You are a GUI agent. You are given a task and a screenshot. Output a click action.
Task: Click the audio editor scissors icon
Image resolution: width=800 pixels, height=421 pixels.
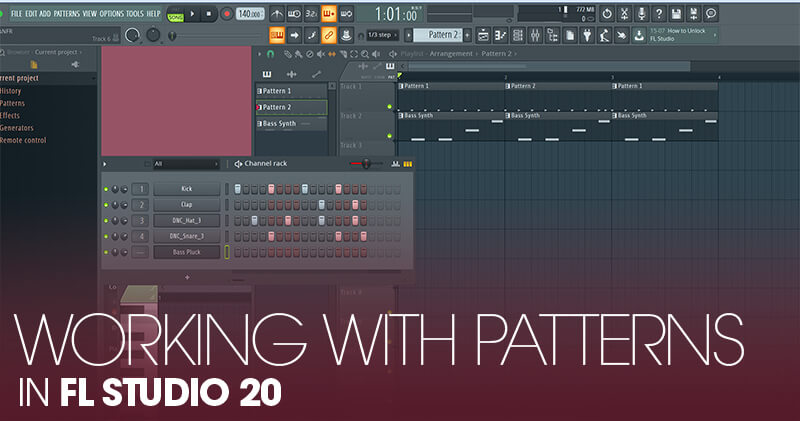[624, 14]
